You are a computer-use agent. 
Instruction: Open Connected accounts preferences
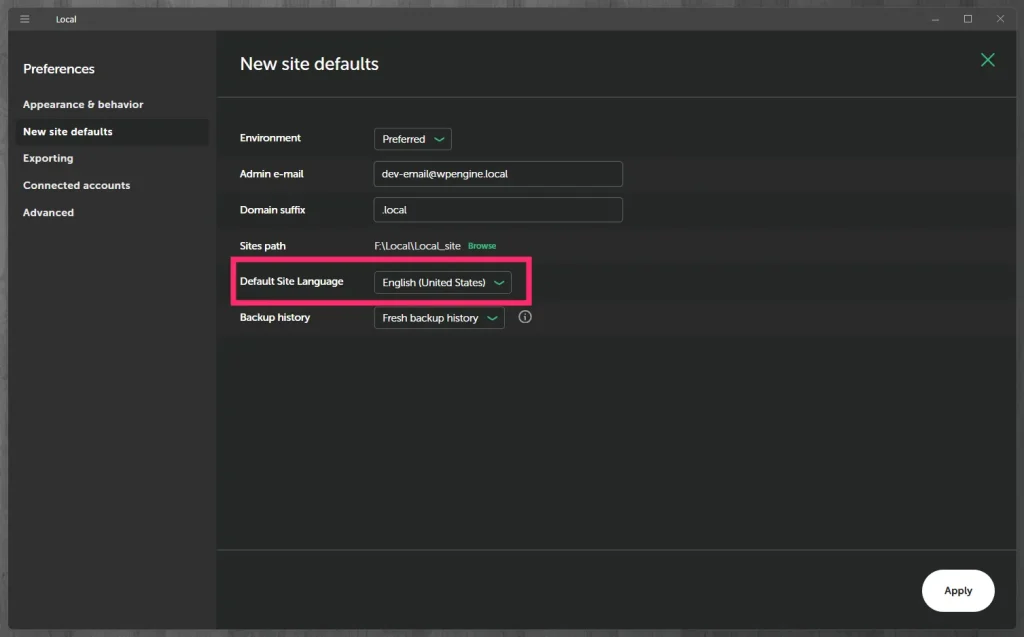76,186
